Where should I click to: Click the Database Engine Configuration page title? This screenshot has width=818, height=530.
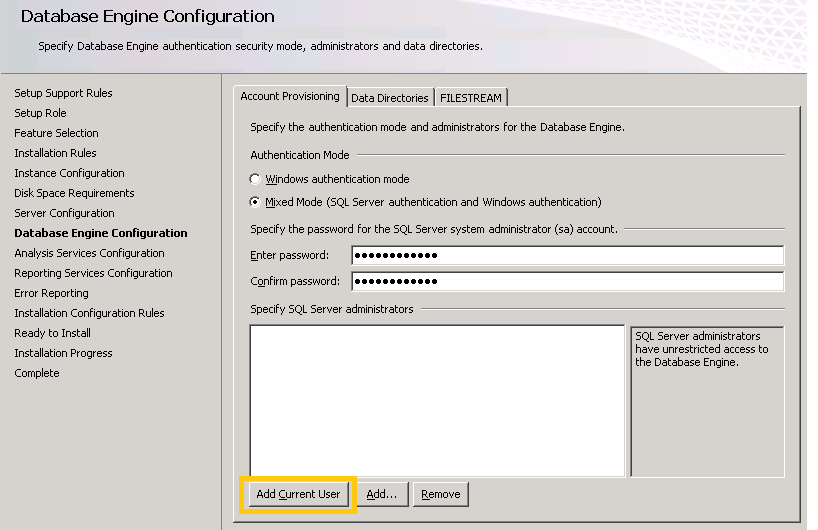(148, 16)
